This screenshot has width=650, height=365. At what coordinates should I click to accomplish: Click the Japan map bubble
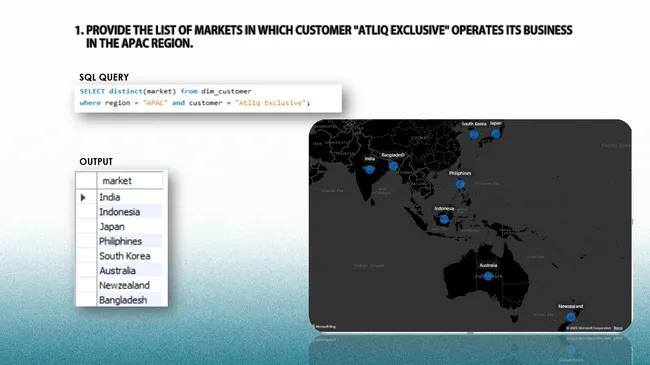(x=496, y=134)
